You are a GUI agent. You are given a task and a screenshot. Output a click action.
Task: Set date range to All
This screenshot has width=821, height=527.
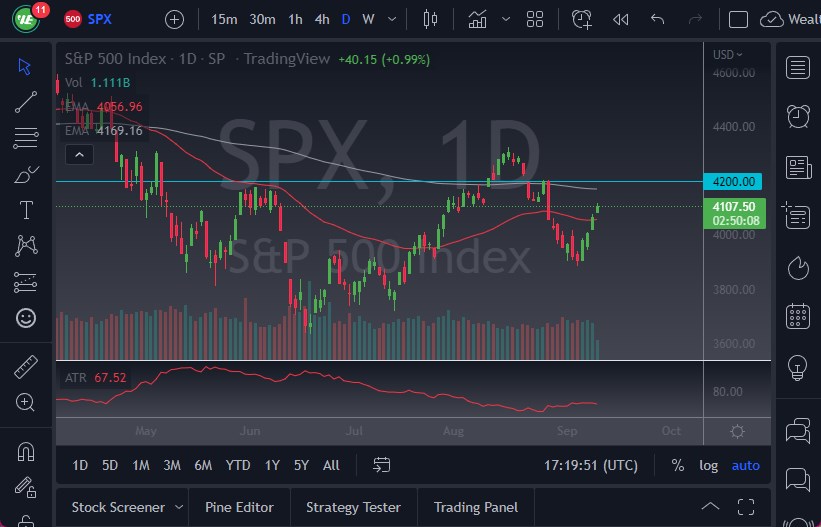point(331,465)
